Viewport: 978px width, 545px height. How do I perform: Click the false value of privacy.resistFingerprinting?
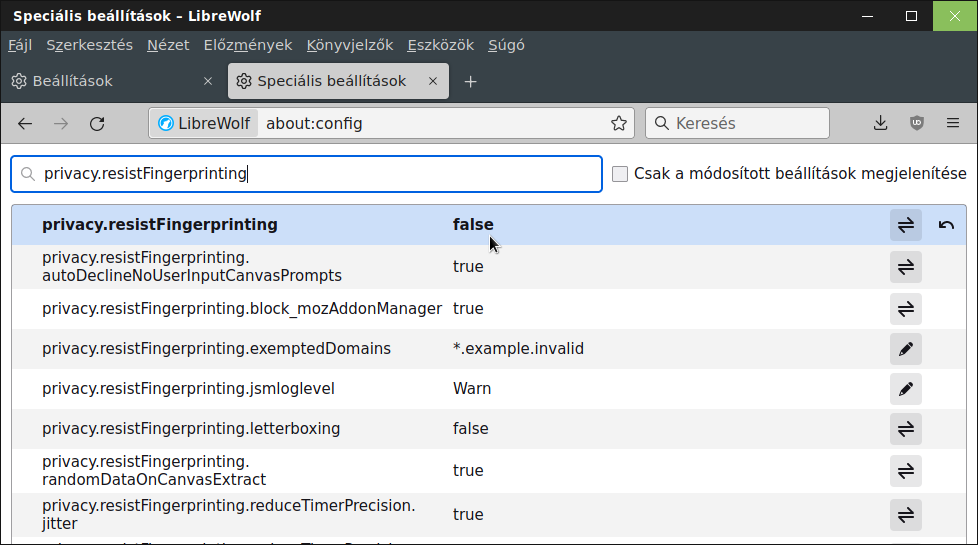[x=473, y=224]
